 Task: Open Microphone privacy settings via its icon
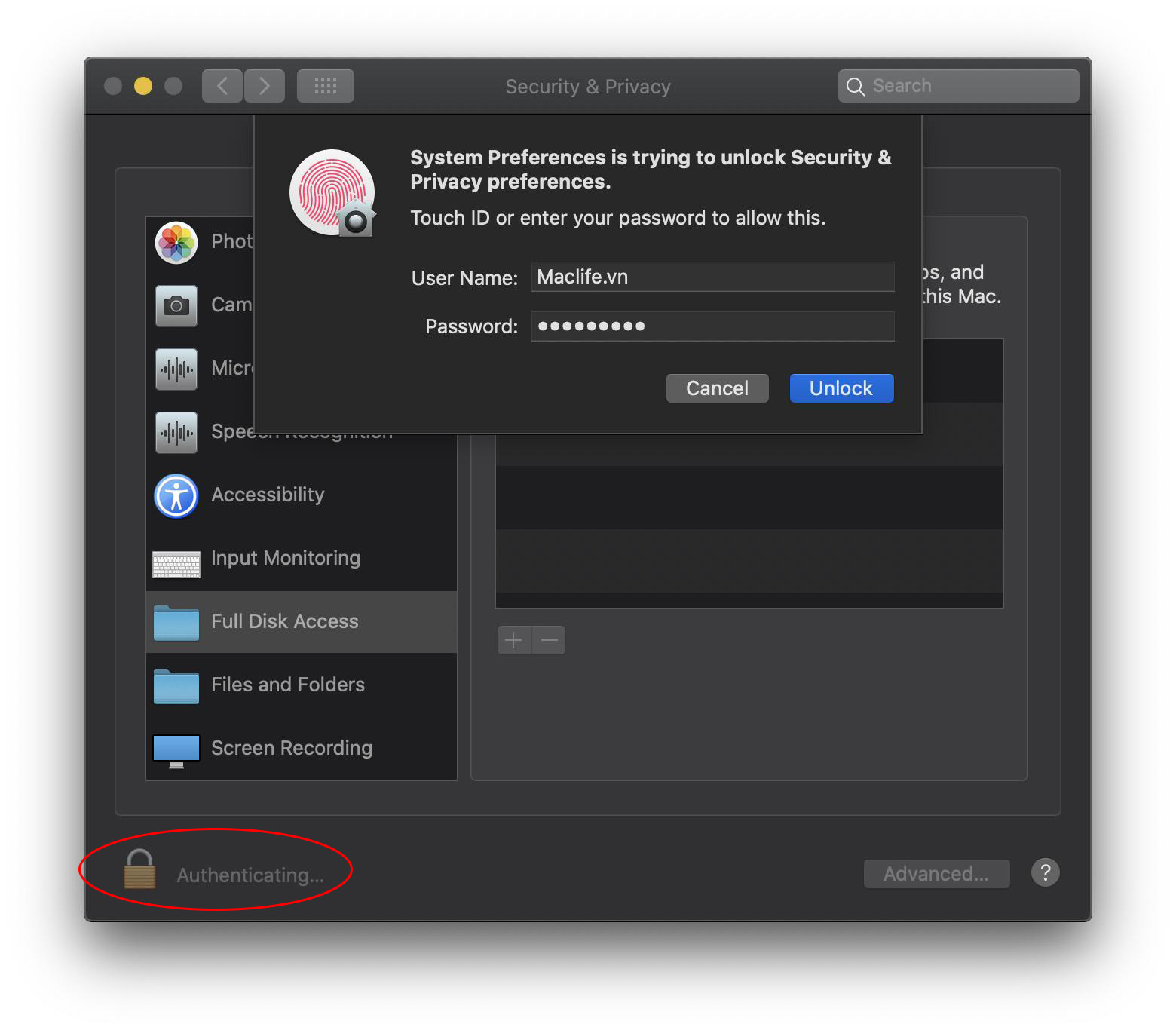click(x=176, y=368)
